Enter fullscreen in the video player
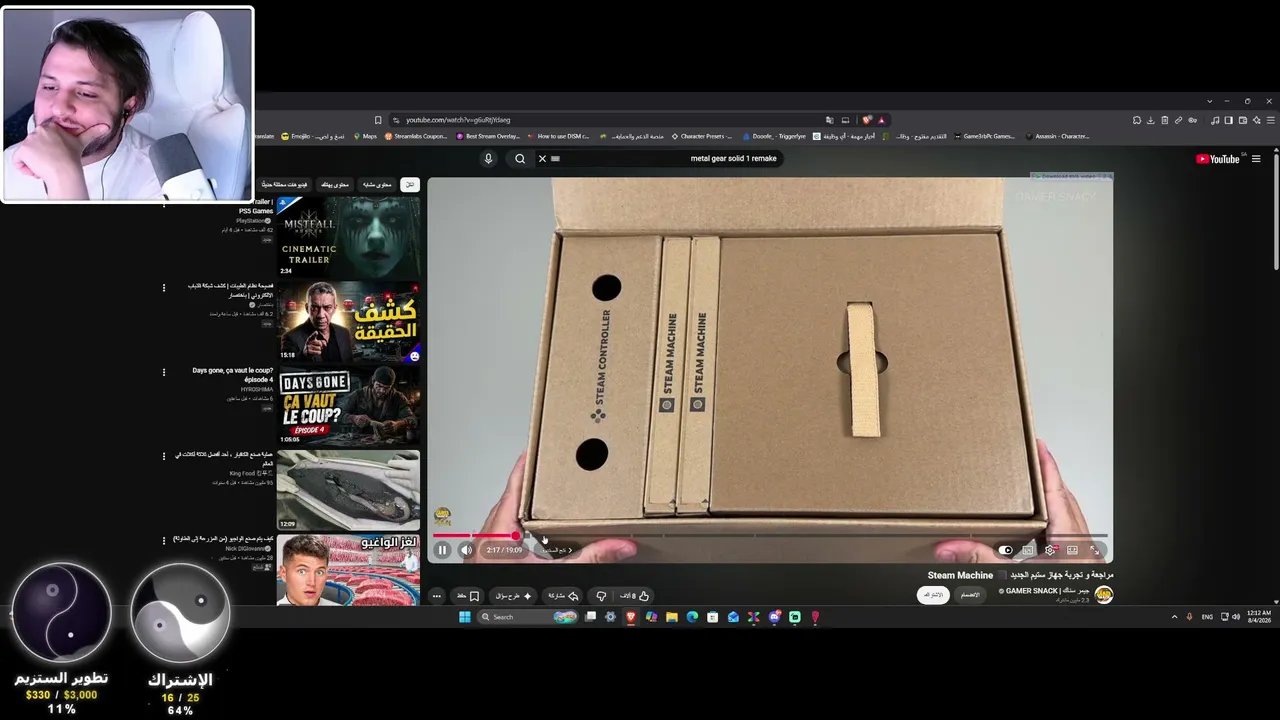Viewport: 1280px width, 720px height. click(x=1095, y=550)
